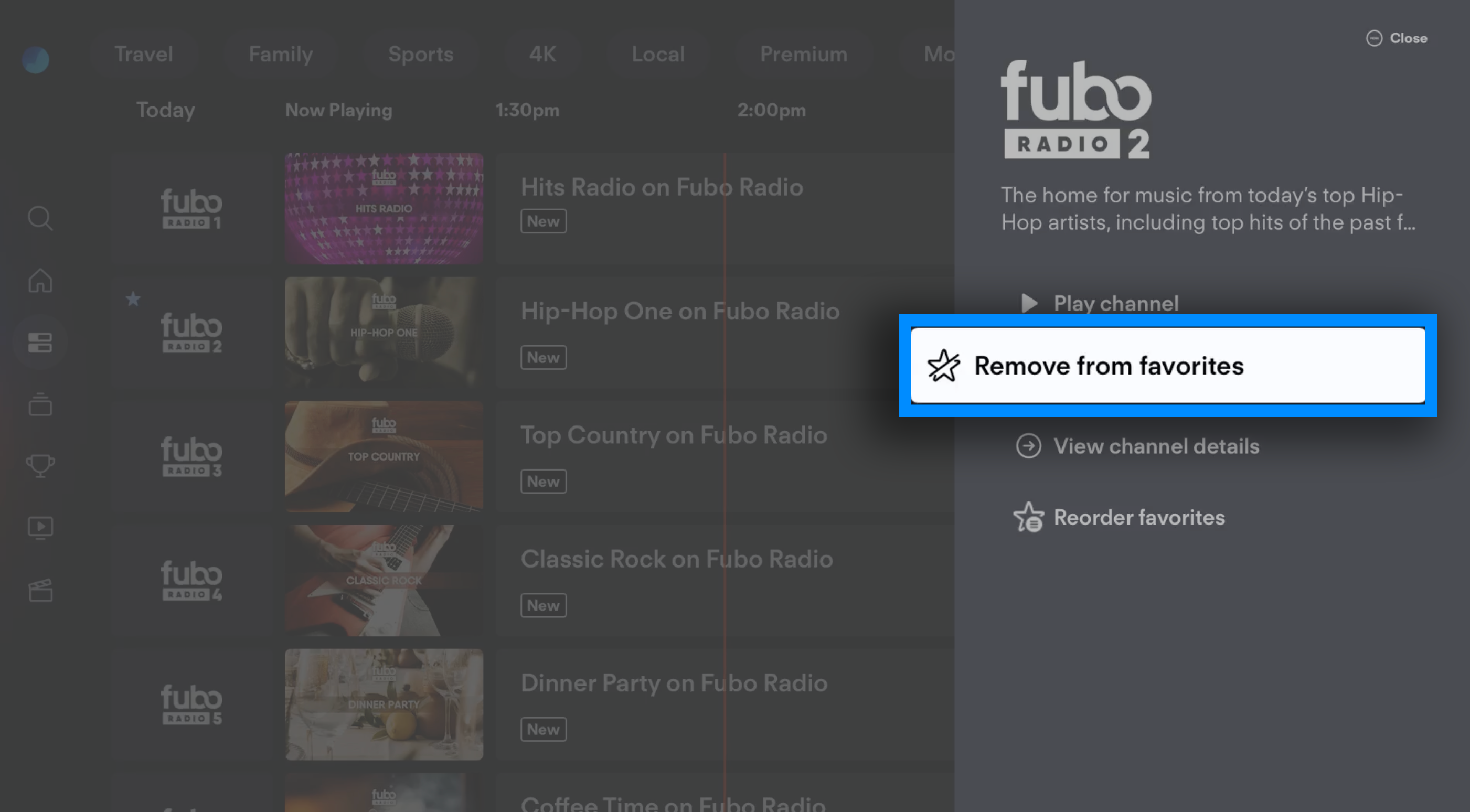This screenshot has width=1470, height=812.
Task: Click the New badge under Dinner Party
Action: point(544,729)
